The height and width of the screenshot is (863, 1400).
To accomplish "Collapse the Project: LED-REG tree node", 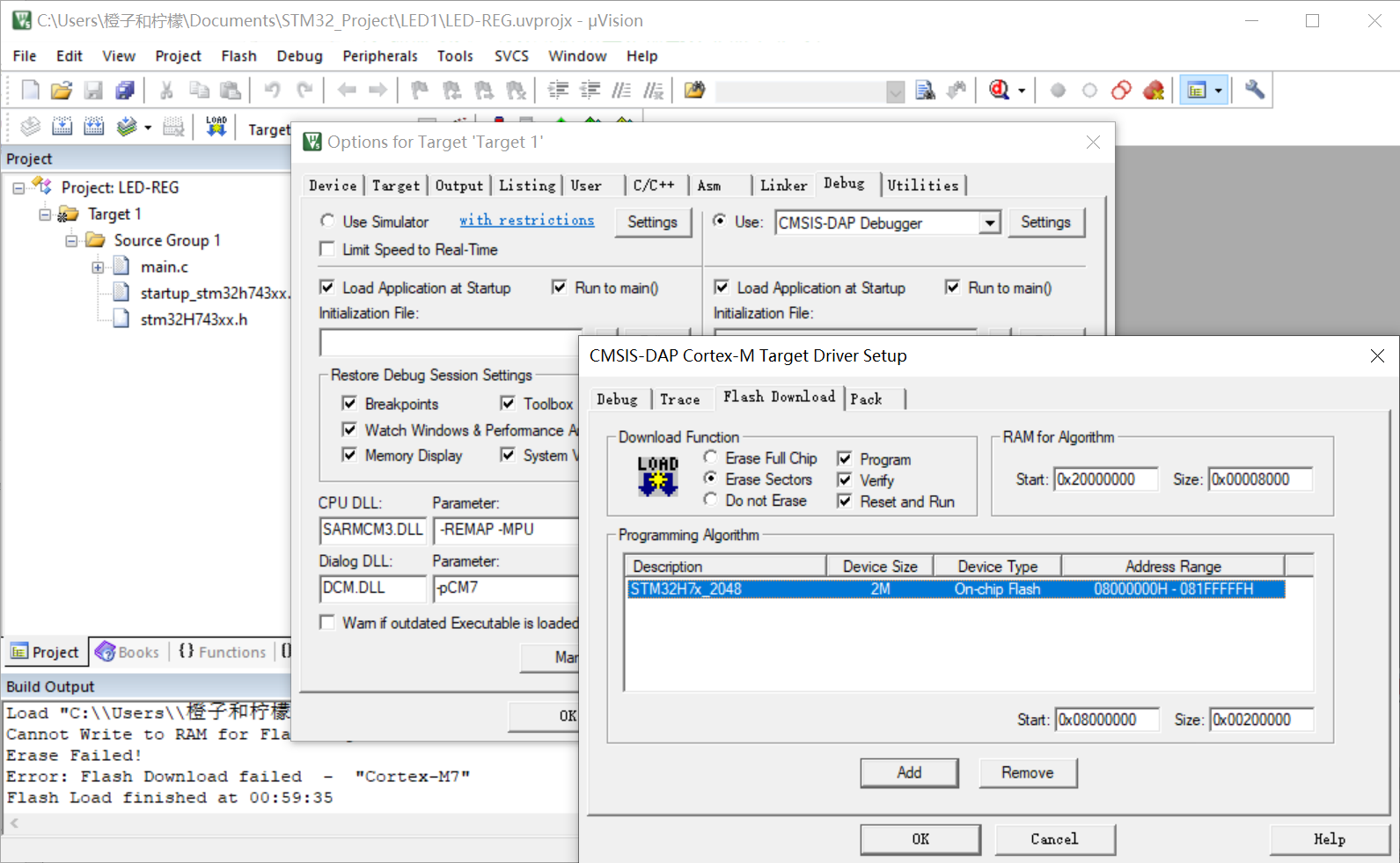I will (18, 187).
